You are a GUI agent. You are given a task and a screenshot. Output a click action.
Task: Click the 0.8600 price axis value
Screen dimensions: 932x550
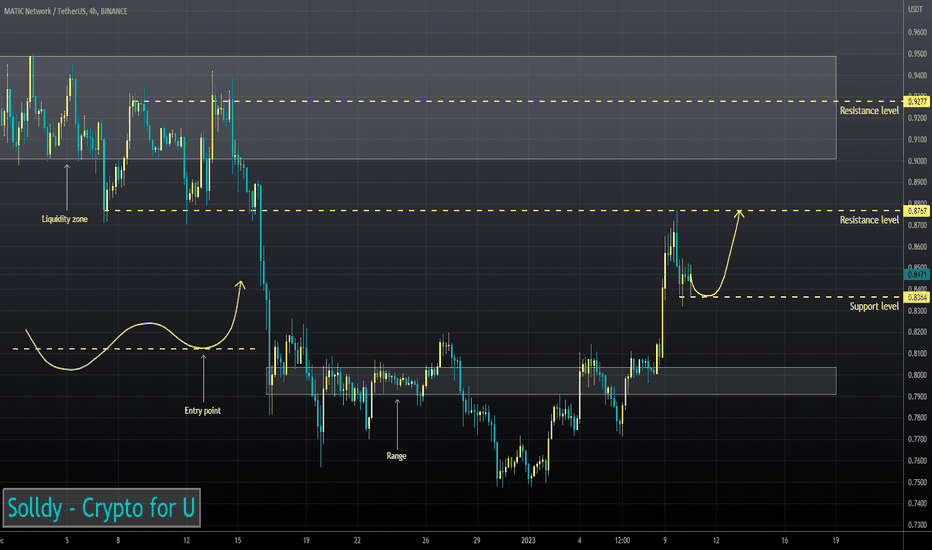tap(917, 246)
